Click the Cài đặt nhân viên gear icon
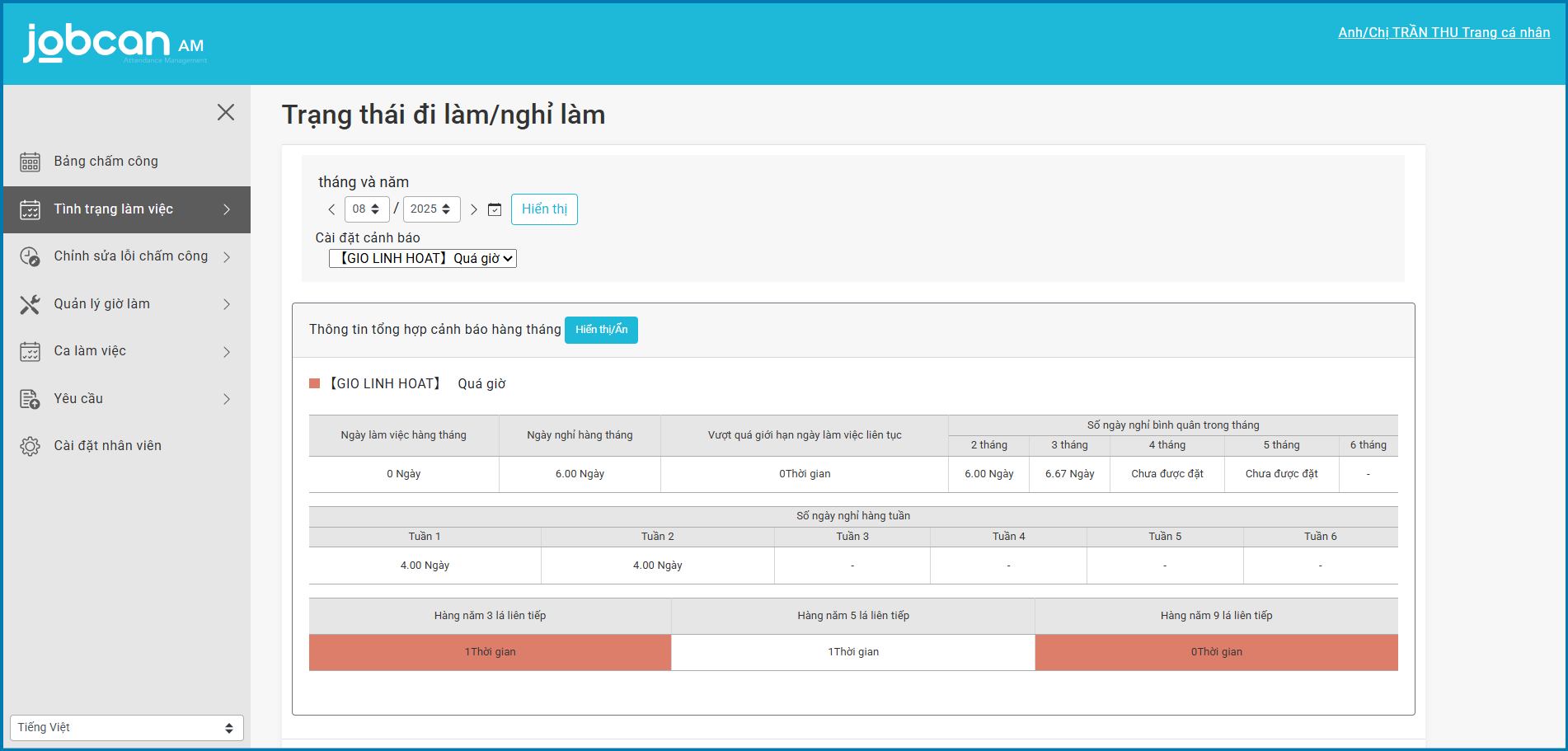Screen dimensions: 1568x751 coord(30,446)
